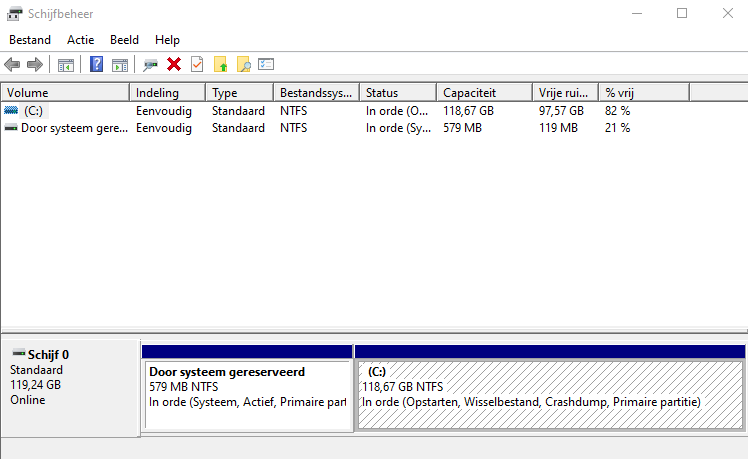This screenshot has width=748, height=459.
Task: Click 'In orde (Sy...' status cell
Action: 398,128
